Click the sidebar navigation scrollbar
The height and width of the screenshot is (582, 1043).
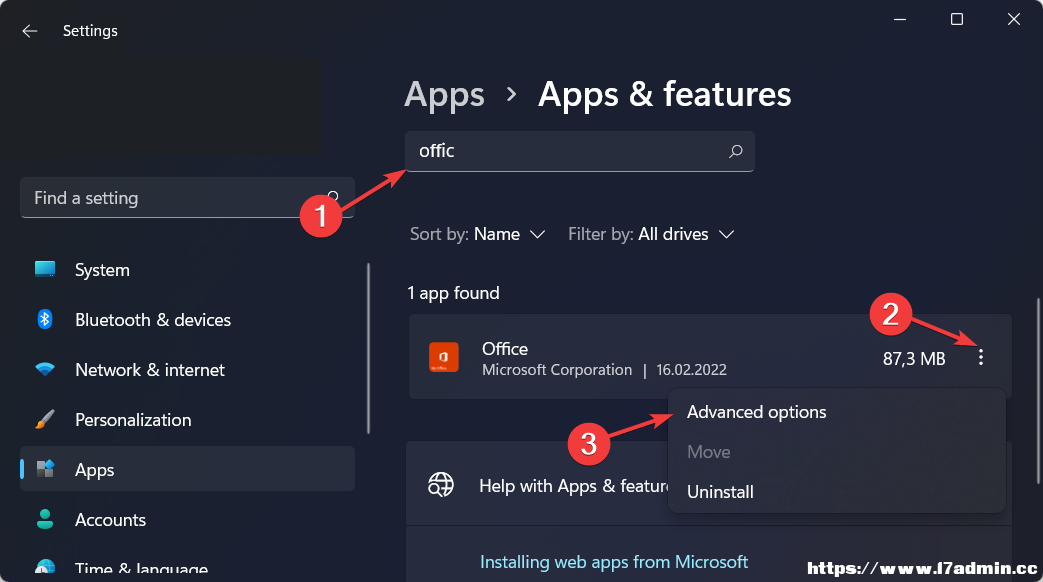click(369, 349)
